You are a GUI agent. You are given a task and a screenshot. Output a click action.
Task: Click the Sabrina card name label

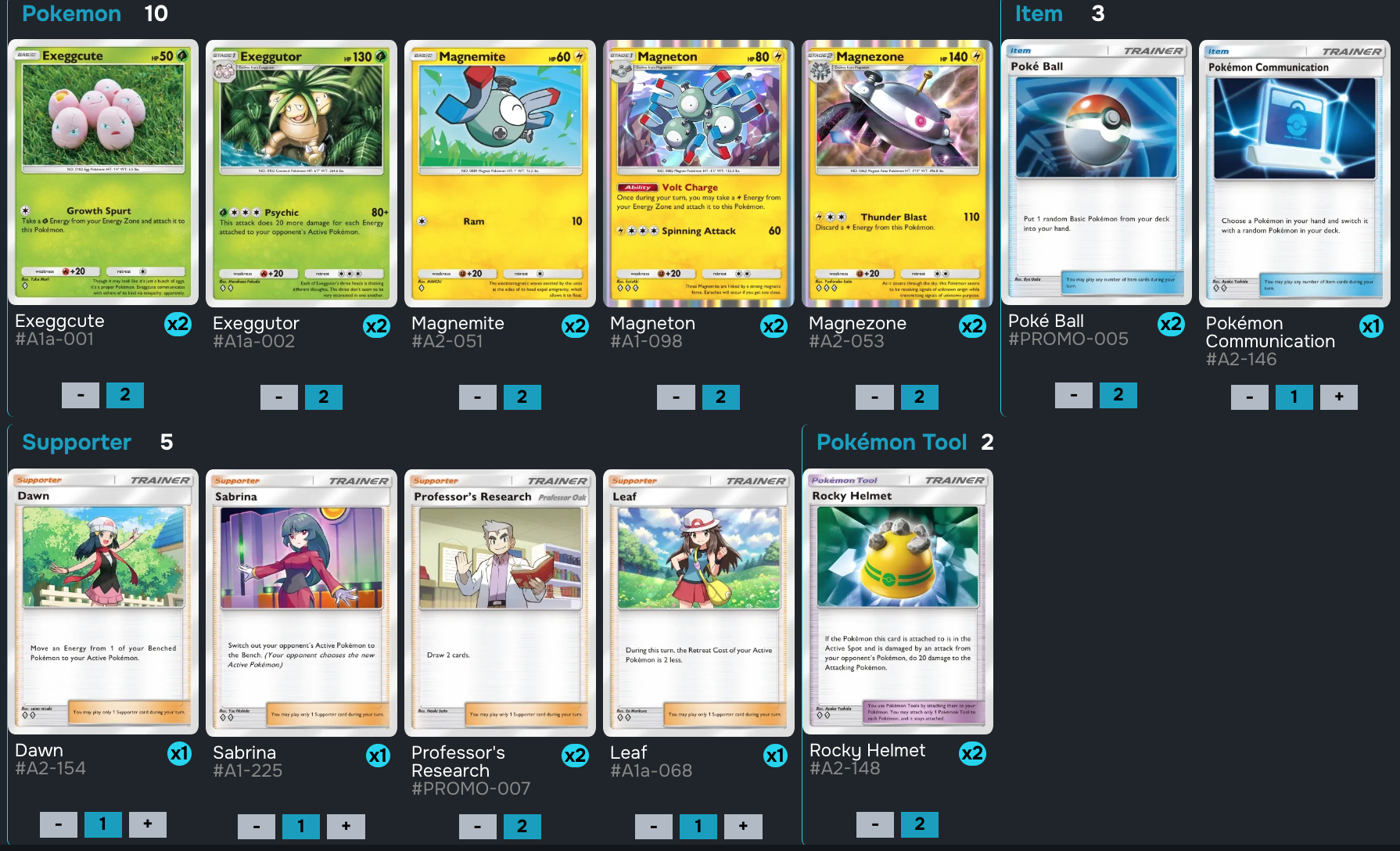point(244,752)
